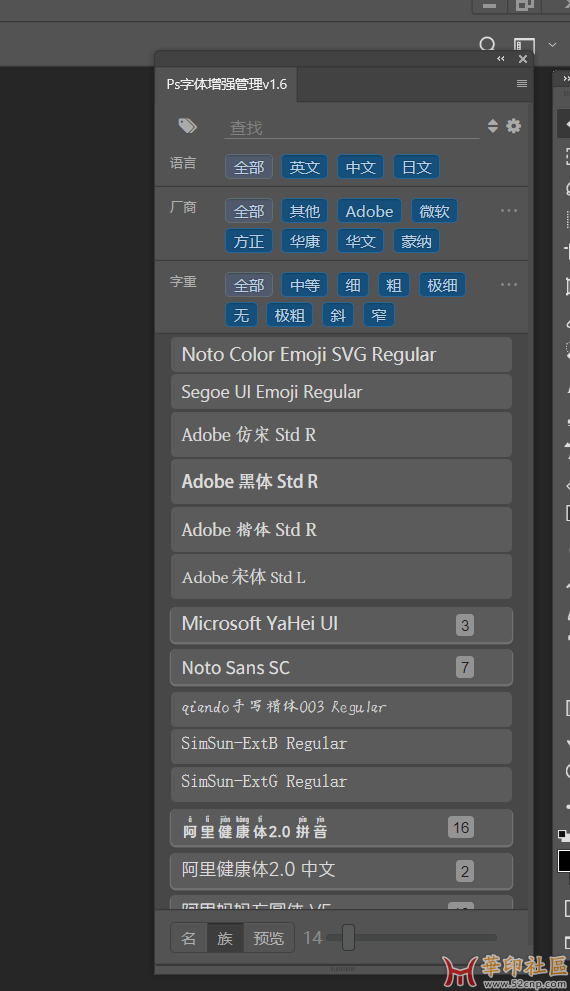Toggle the 中文 language filter
This screenshot has width=570, height=991.
pos(360,167)
